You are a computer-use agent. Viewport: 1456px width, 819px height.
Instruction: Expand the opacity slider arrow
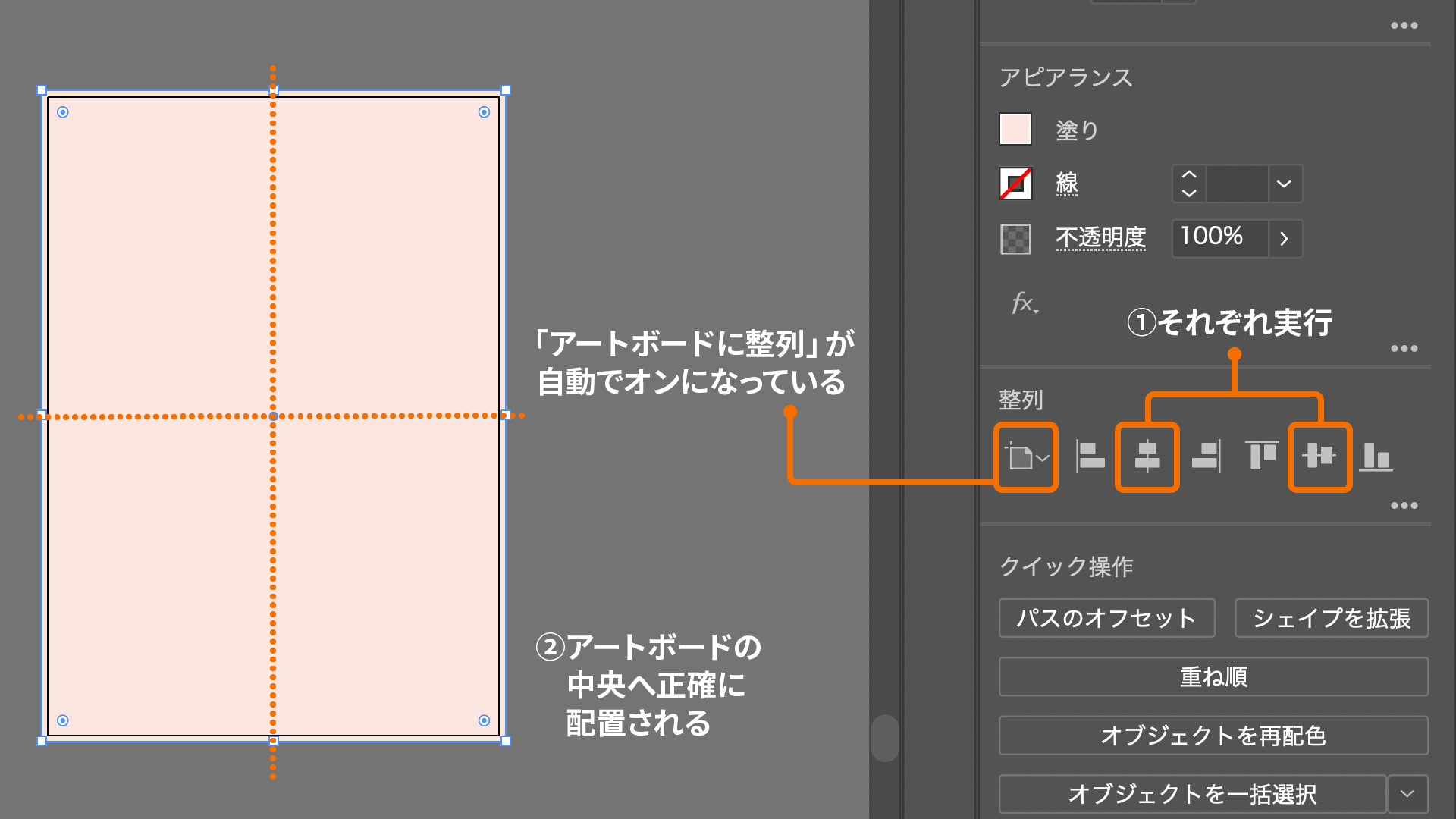pyautogui.click(x=1284, y=239)
